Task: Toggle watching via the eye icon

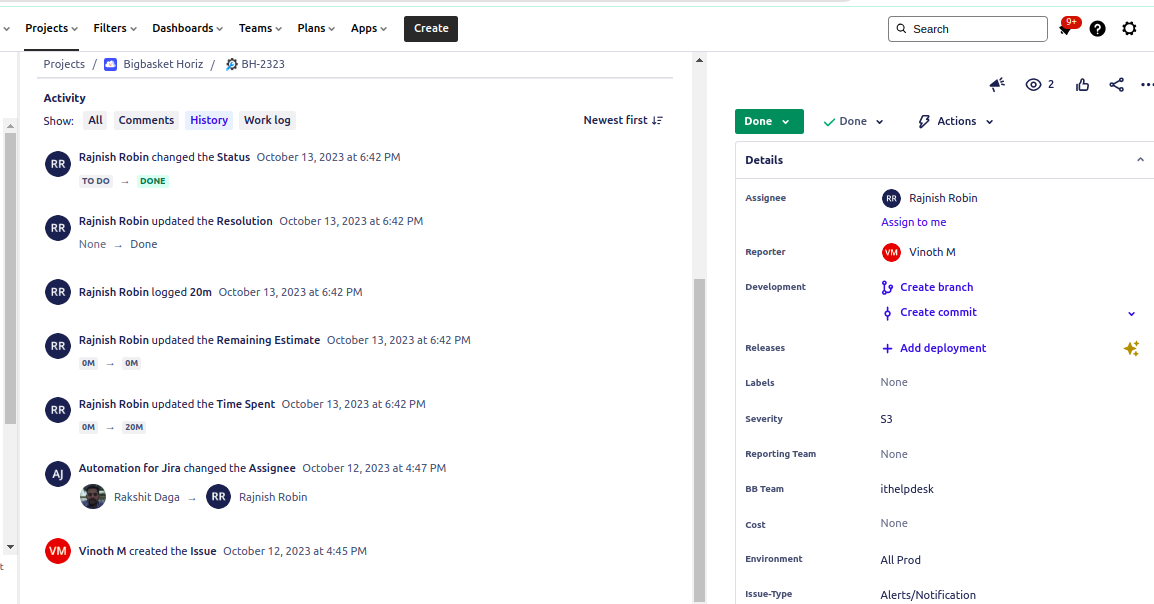Action: click(x=1032, y=84)
